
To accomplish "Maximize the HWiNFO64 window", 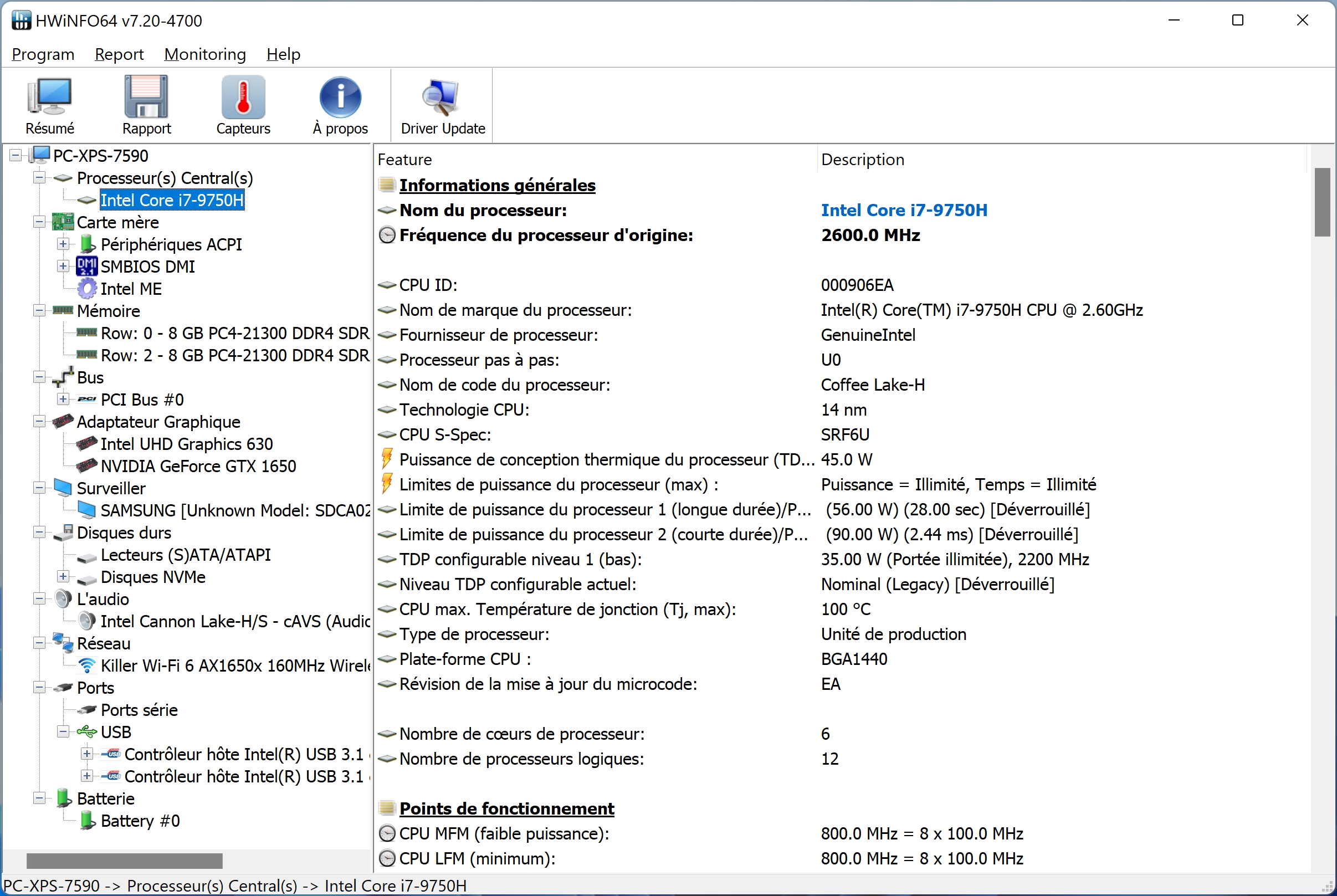I will [x=1238, y=20].
